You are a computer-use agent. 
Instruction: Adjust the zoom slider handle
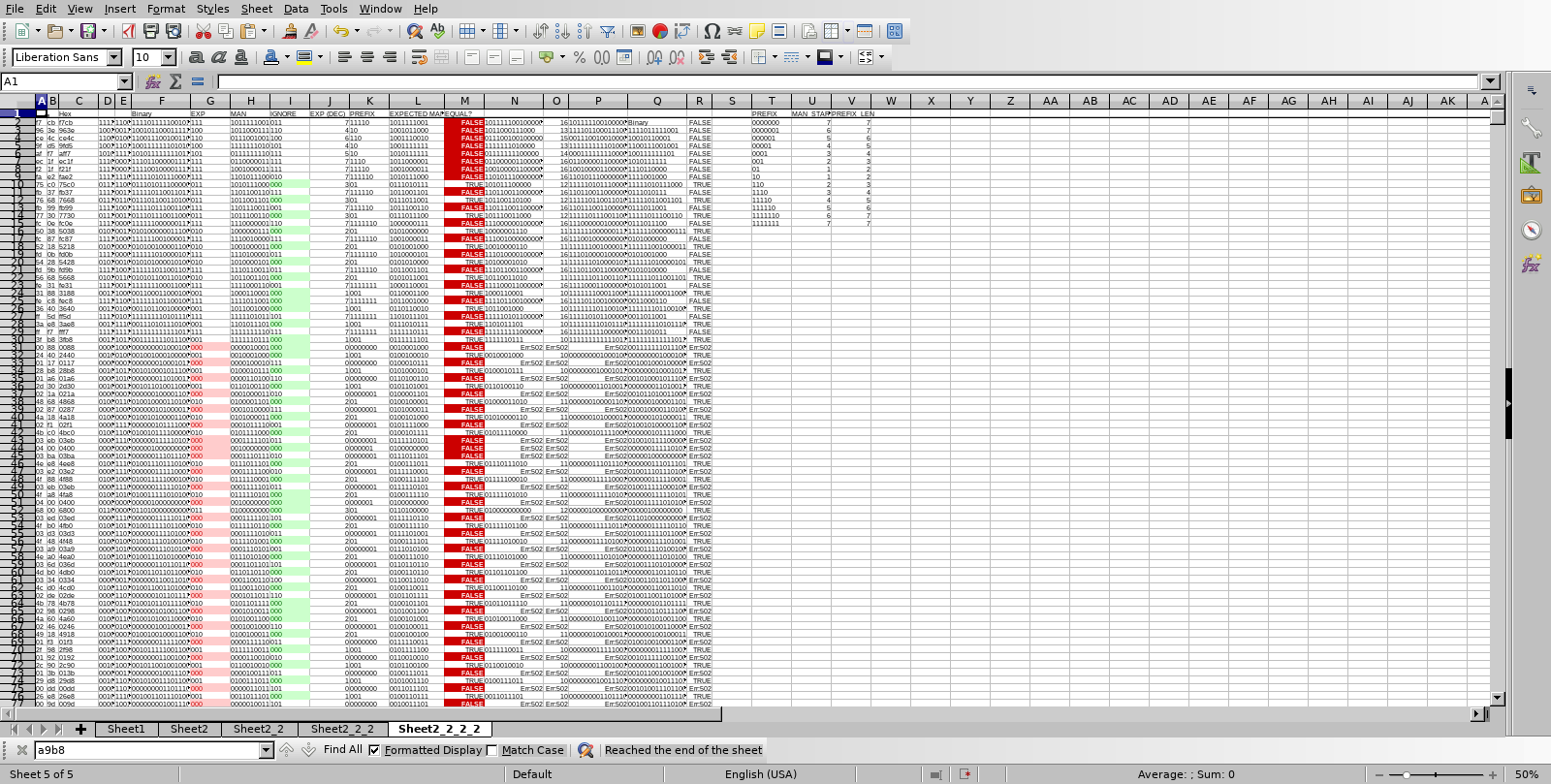point(1407,774)
